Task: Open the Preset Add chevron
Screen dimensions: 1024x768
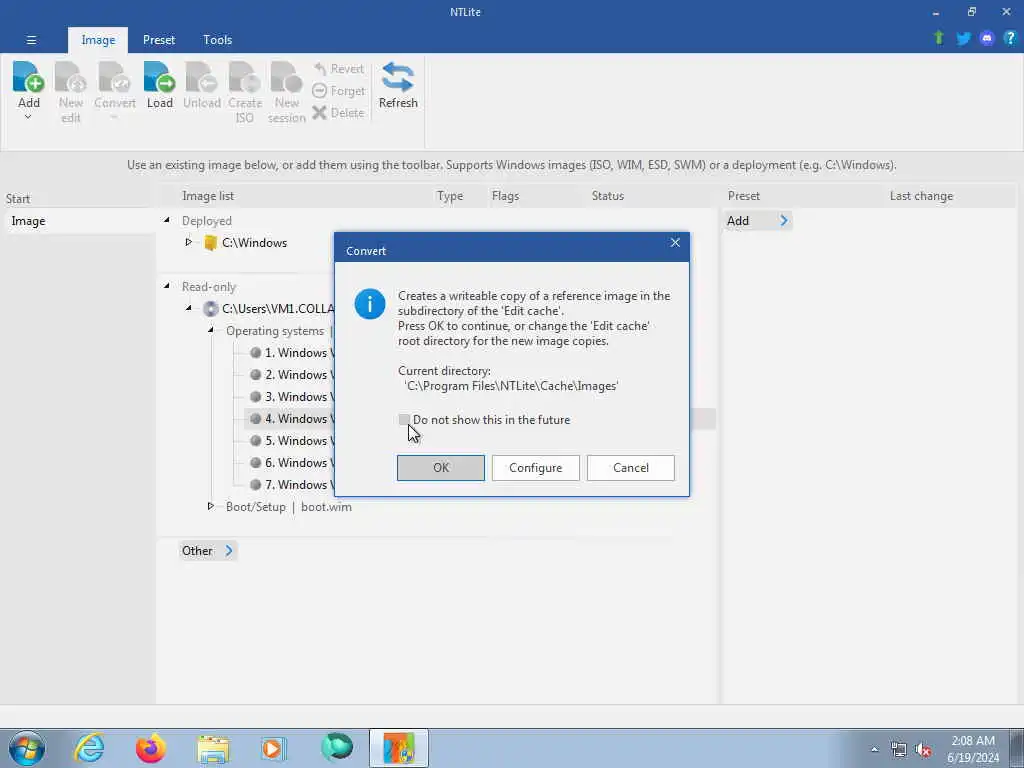Action: click(x=784, y=221)
